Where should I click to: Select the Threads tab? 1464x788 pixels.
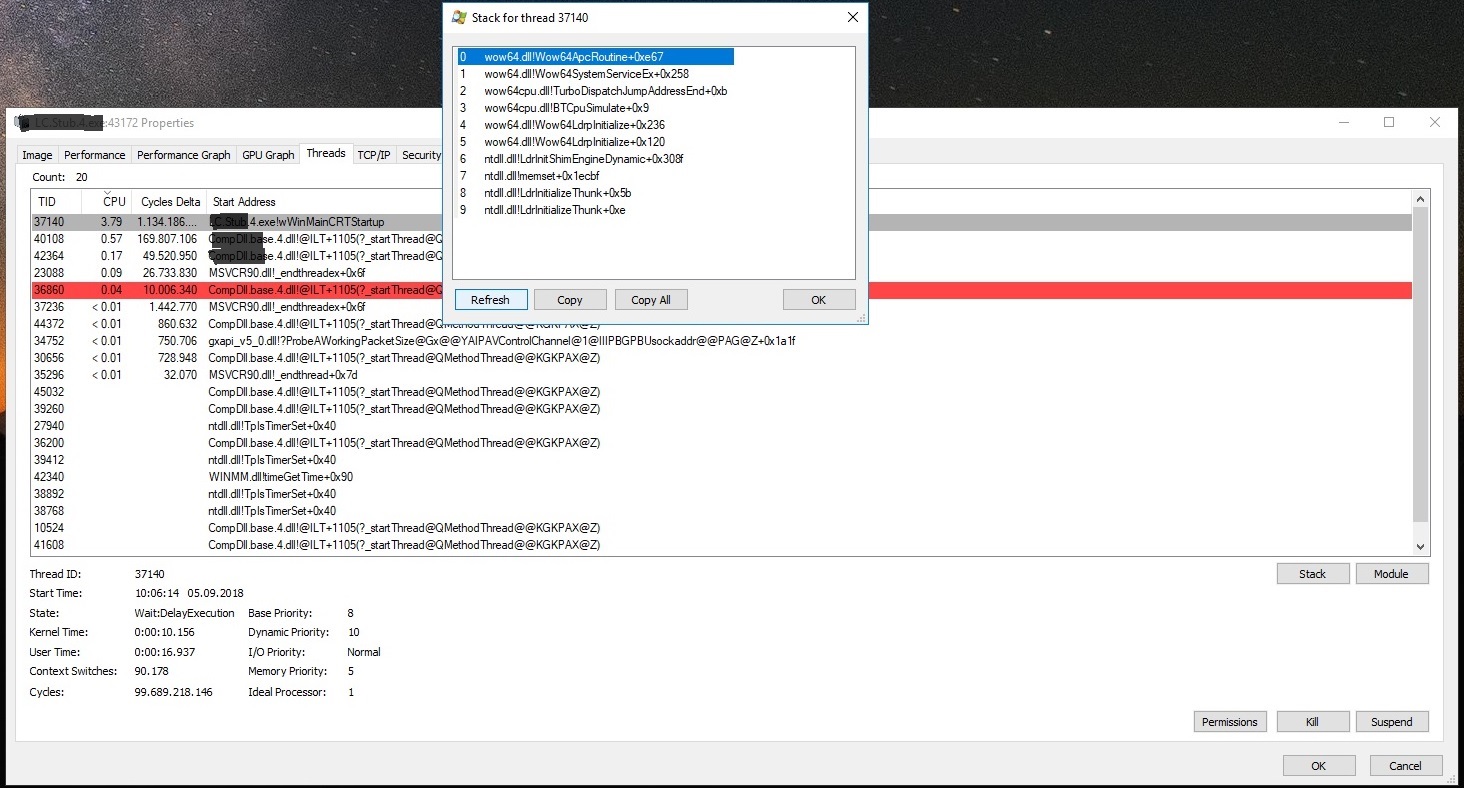coord(326,153)
